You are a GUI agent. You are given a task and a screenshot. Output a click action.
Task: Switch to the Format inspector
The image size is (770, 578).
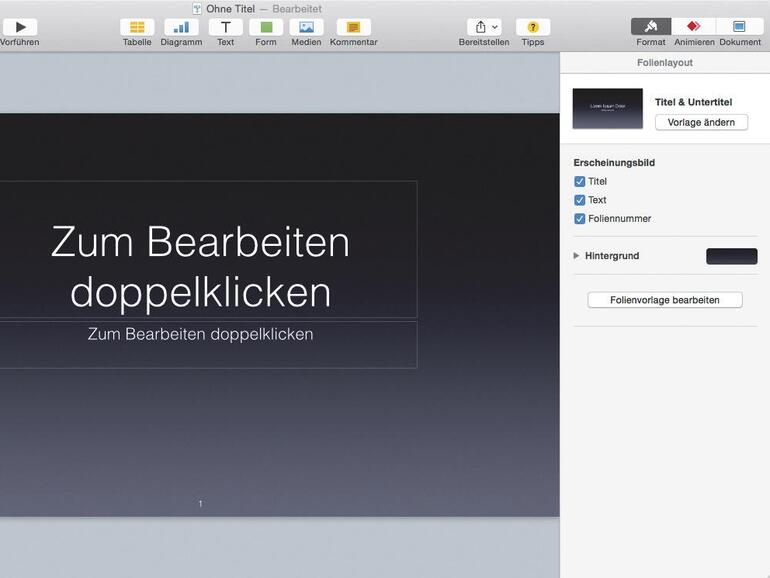651,27
